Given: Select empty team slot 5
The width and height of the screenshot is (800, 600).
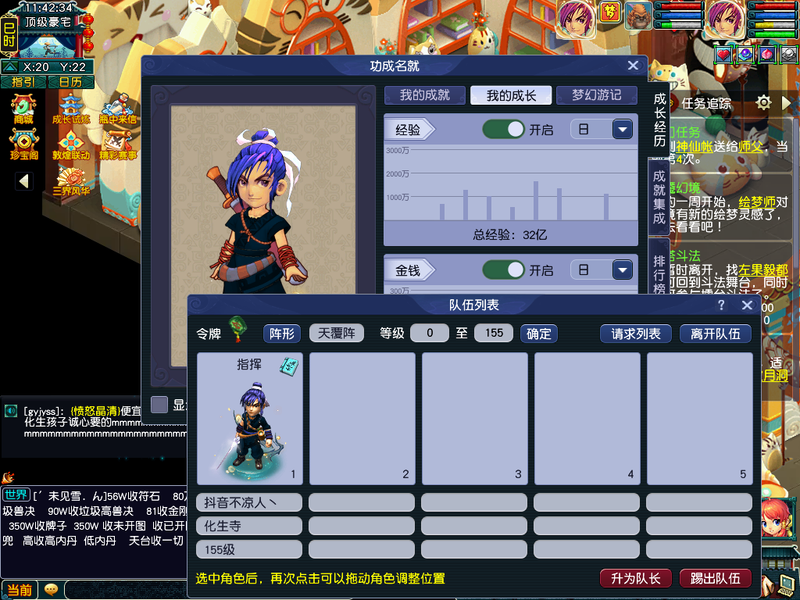Looking at the screenshot, I should click(x=700, y=418).
